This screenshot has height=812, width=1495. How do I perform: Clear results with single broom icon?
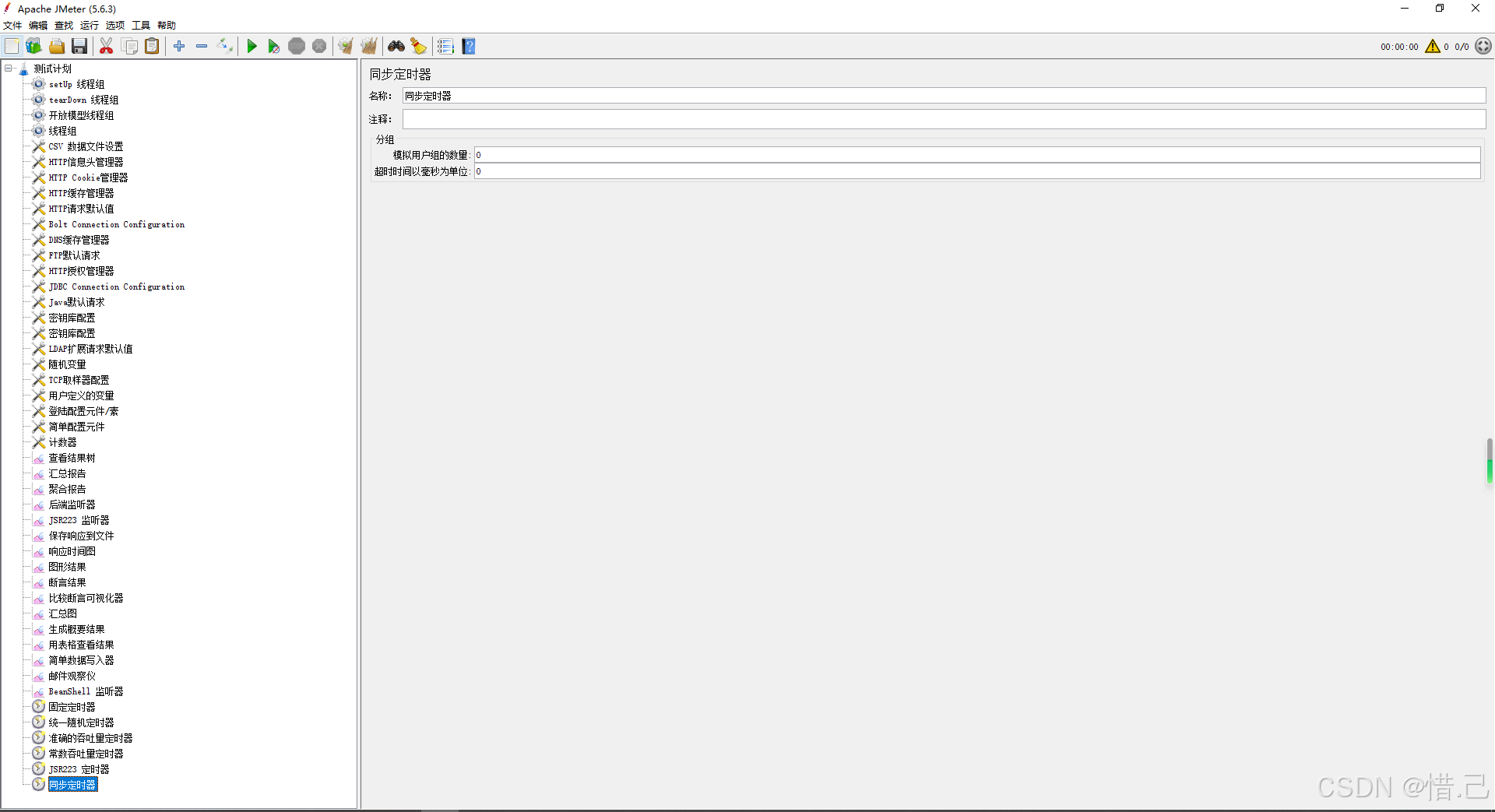[346, 47]
